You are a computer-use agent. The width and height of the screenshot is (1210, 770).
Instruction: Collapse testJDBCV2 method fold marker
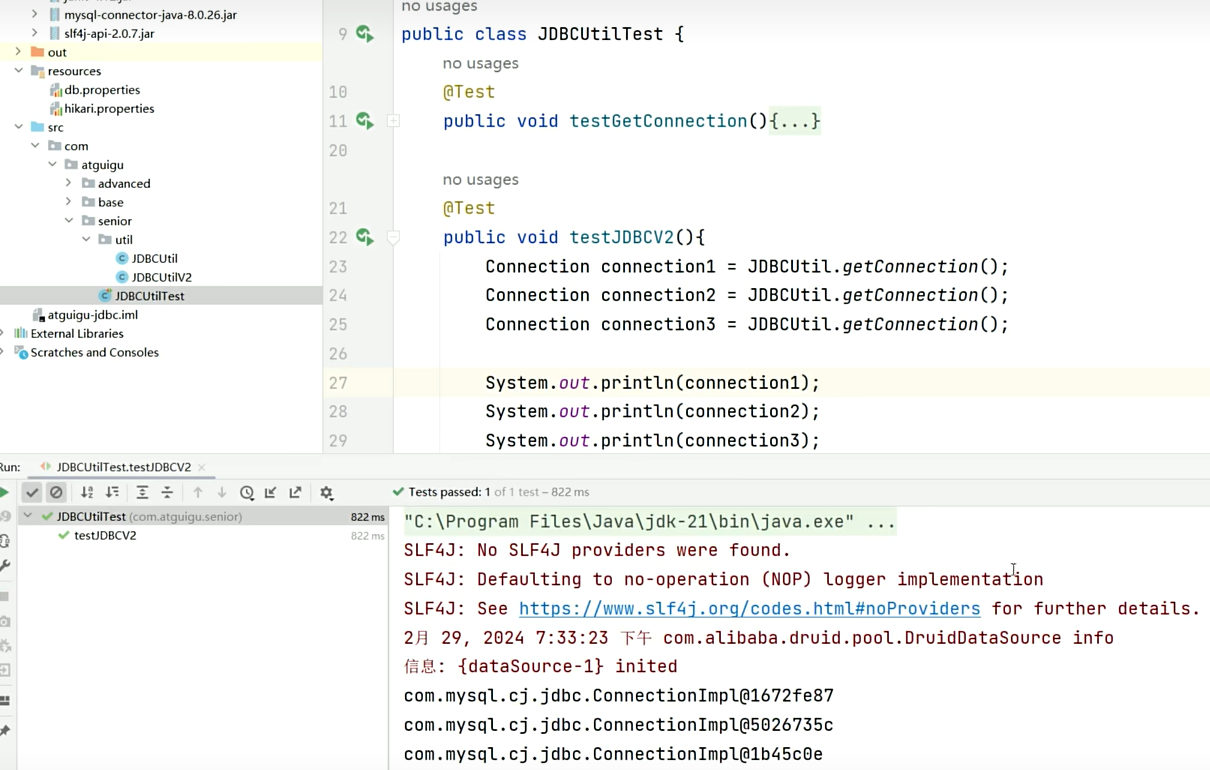(393, 237)
